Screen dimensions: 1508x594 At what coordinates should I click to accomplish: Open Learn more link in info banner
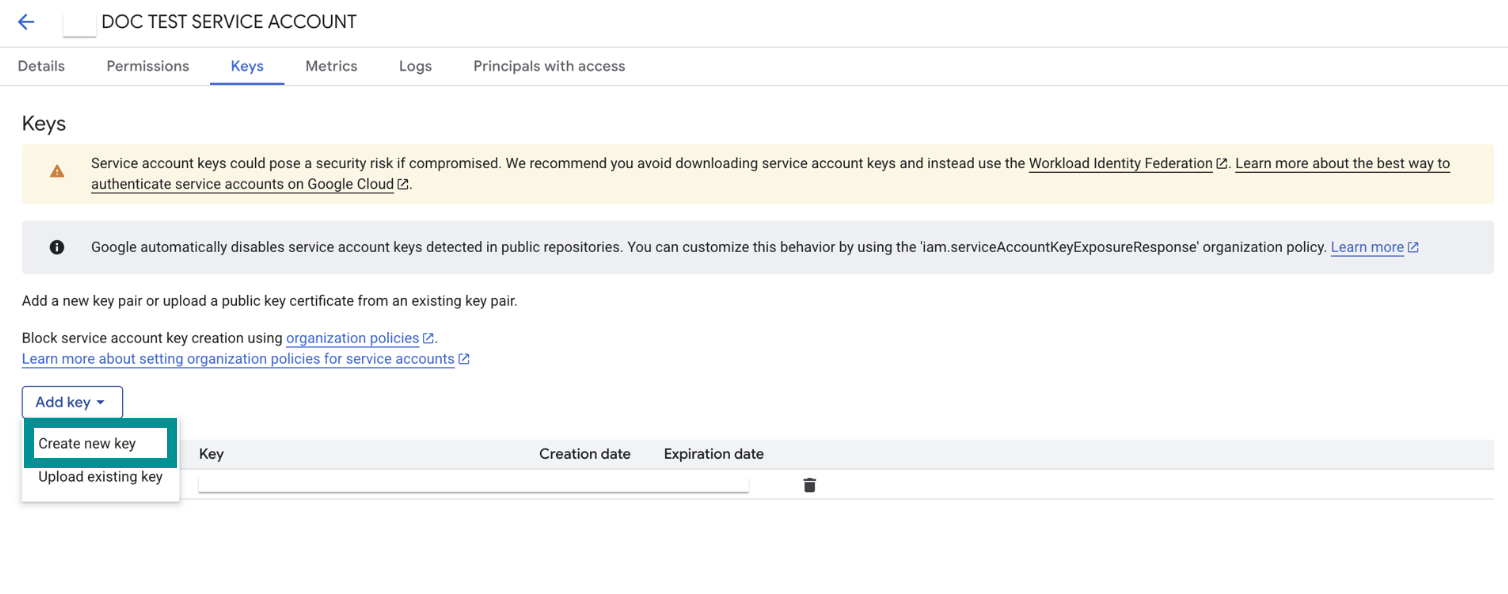pos(1367,247)
